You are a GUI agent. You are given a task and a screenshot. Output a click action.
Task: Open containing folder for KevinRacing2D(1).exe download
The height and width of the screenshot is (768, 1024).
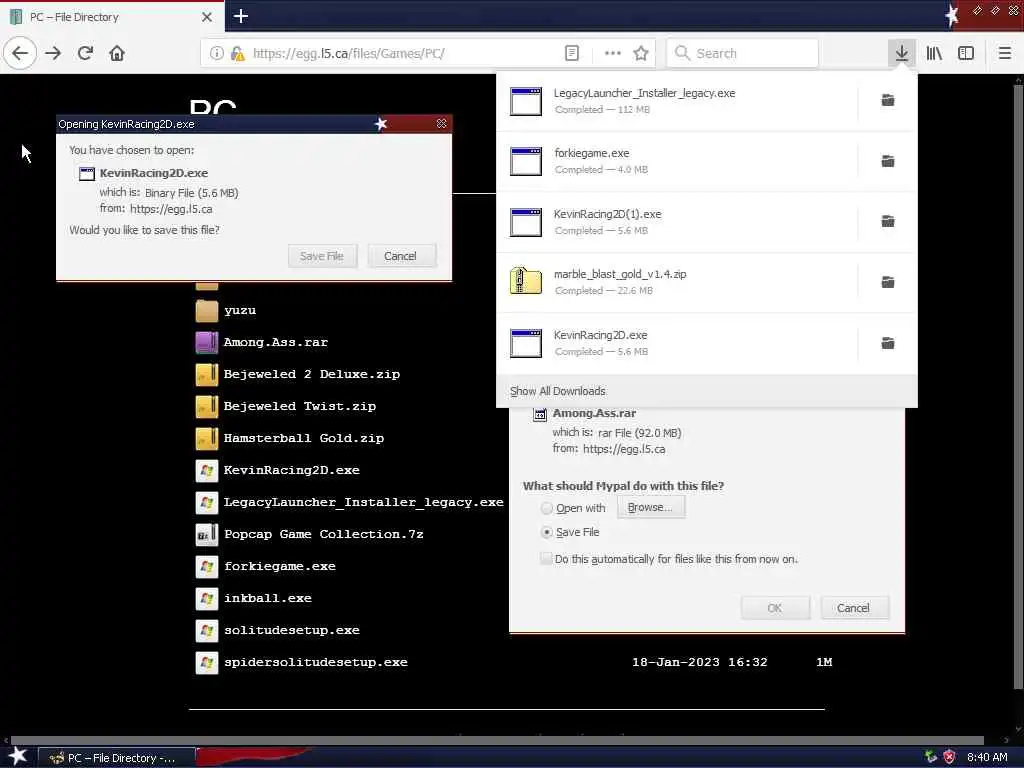coord(888,221)
